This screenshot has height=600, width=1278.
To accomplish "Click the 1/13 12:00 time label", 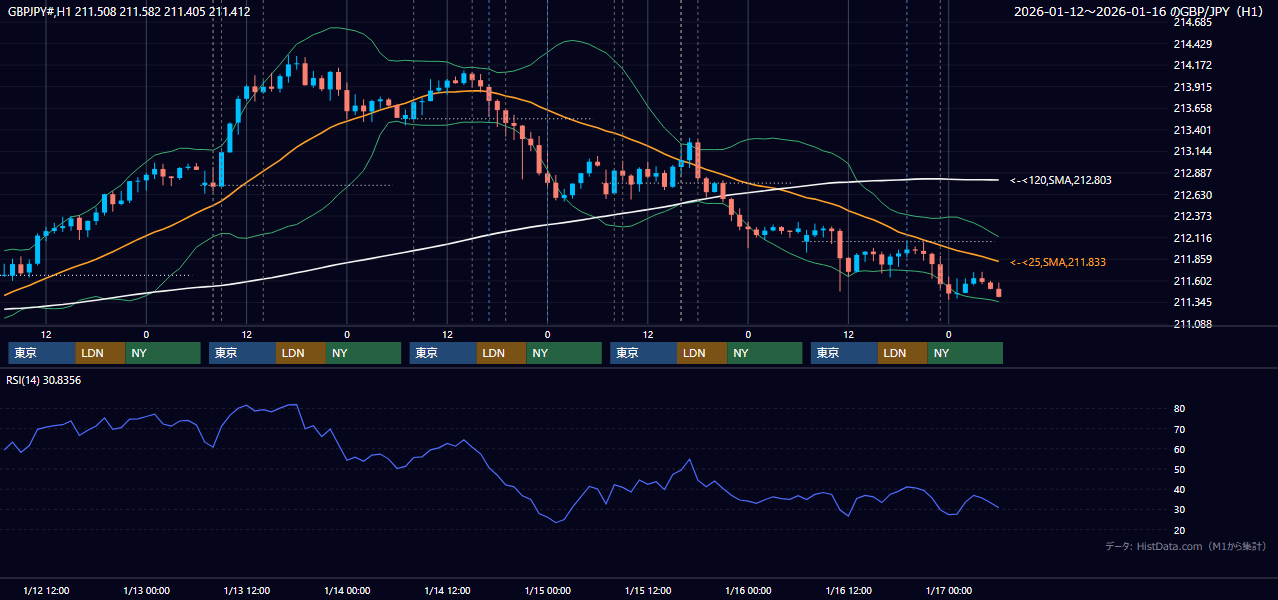I will [247, 591].
